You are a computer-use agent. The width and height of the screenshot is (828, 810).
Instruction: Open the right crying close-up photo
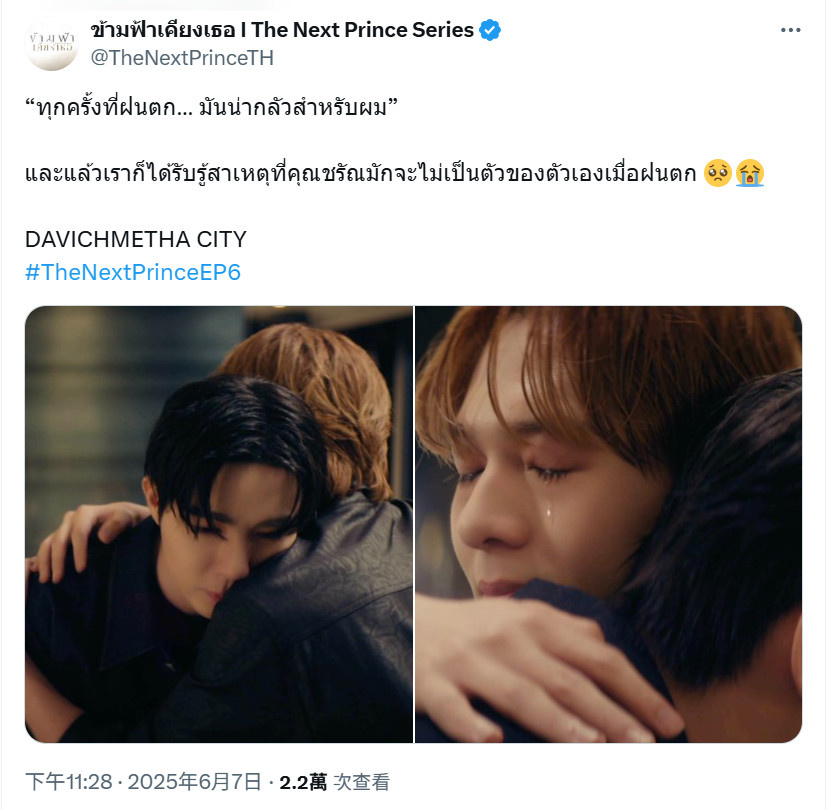point(608,524)
